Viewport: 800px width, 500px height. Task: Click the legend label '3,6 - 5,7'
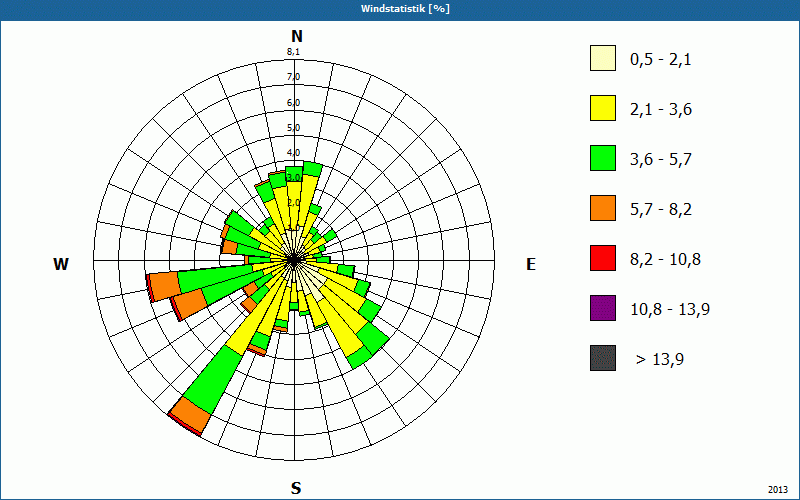point(661,160)
